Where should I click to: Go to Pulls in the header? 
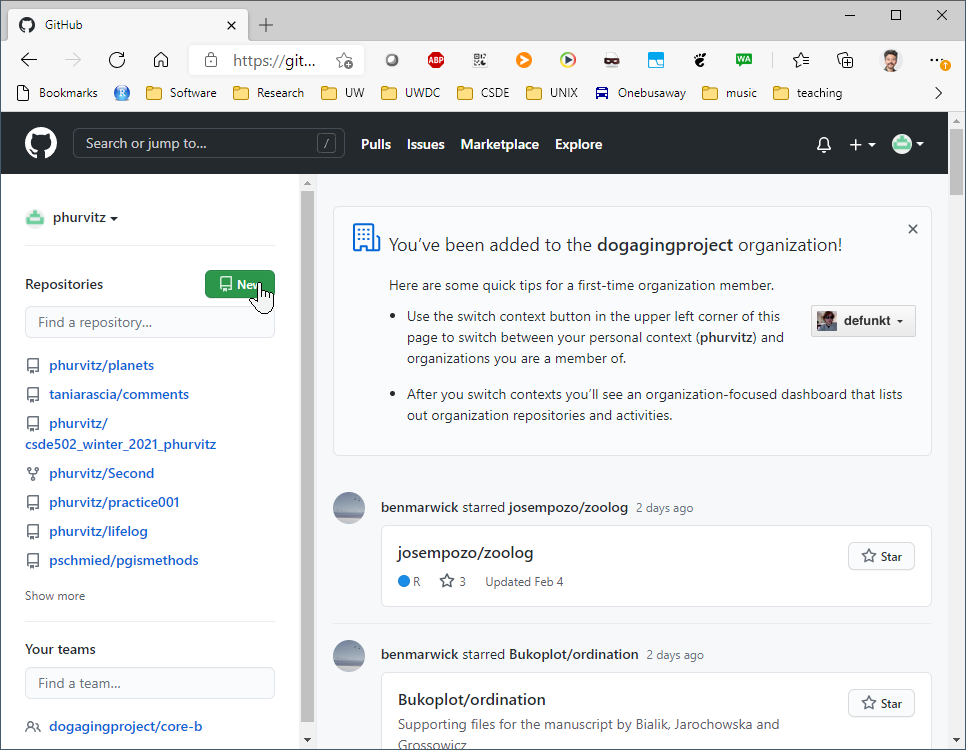tap(376, 144)
